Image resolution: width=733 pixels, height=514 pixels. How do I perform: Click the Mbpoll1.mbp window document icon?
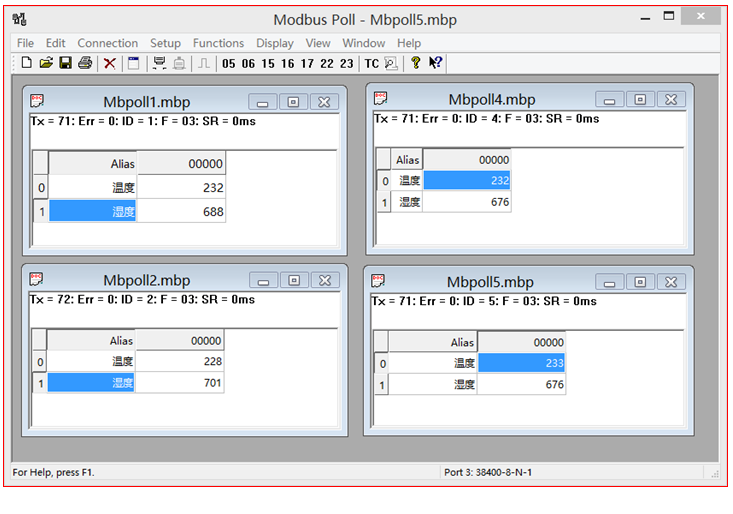[x=37, y=100]
